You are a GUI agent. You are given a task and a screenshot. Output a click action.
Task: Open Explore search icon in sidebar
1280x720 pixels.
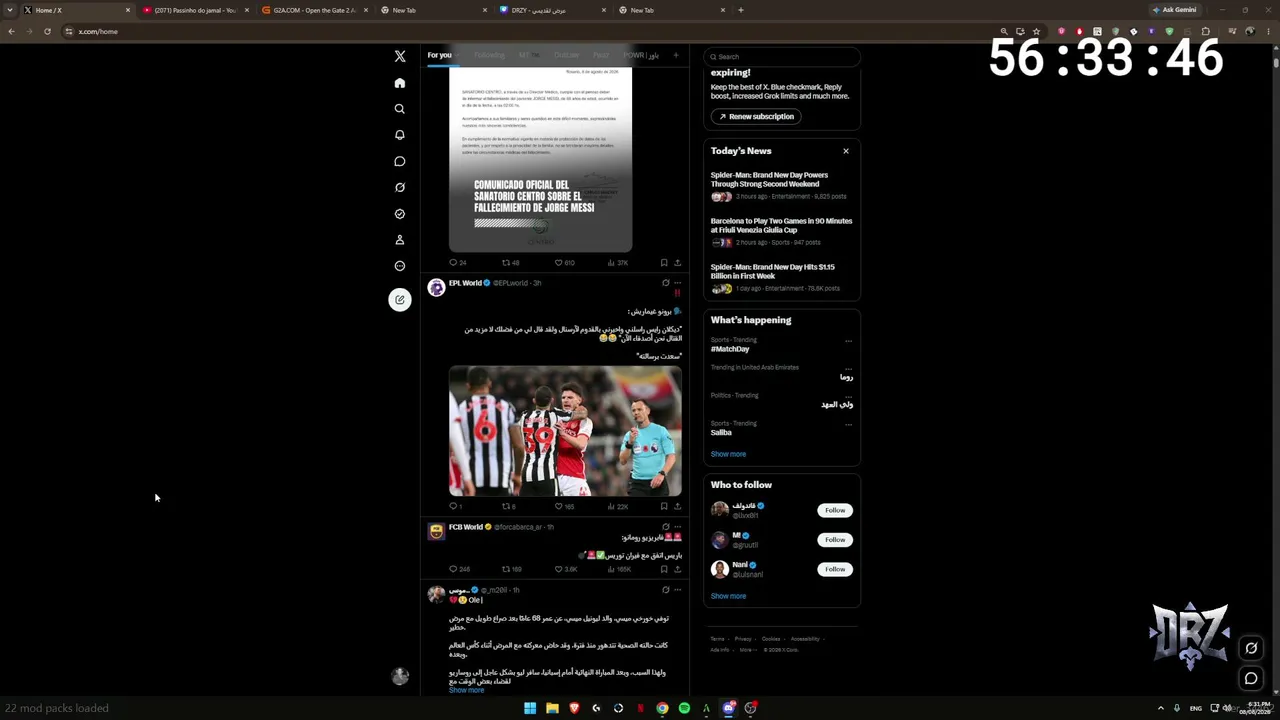[x=400, y=109]
